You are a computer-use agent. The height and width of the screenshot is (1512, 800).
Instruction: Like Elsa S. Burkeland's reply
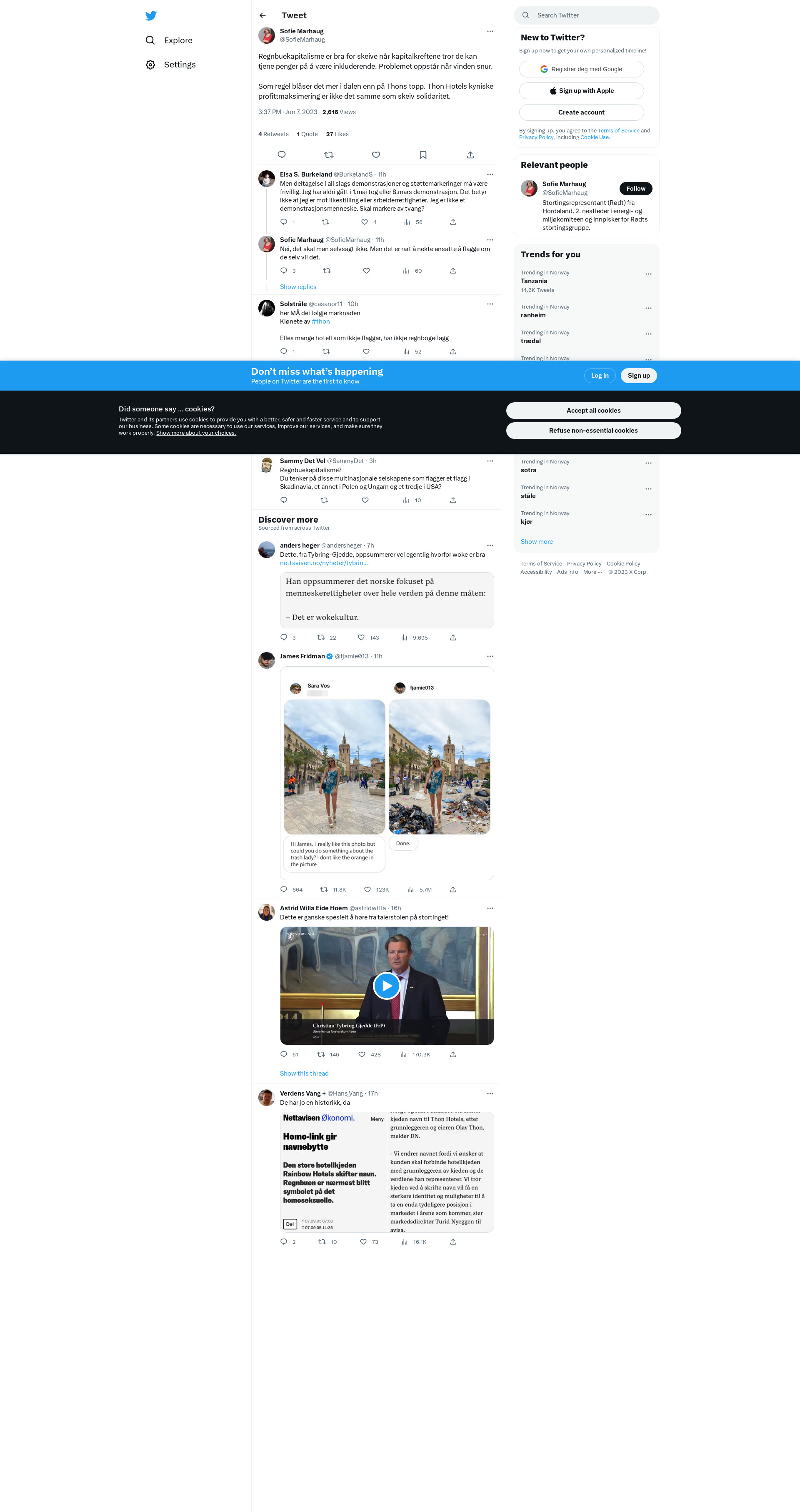365,222
